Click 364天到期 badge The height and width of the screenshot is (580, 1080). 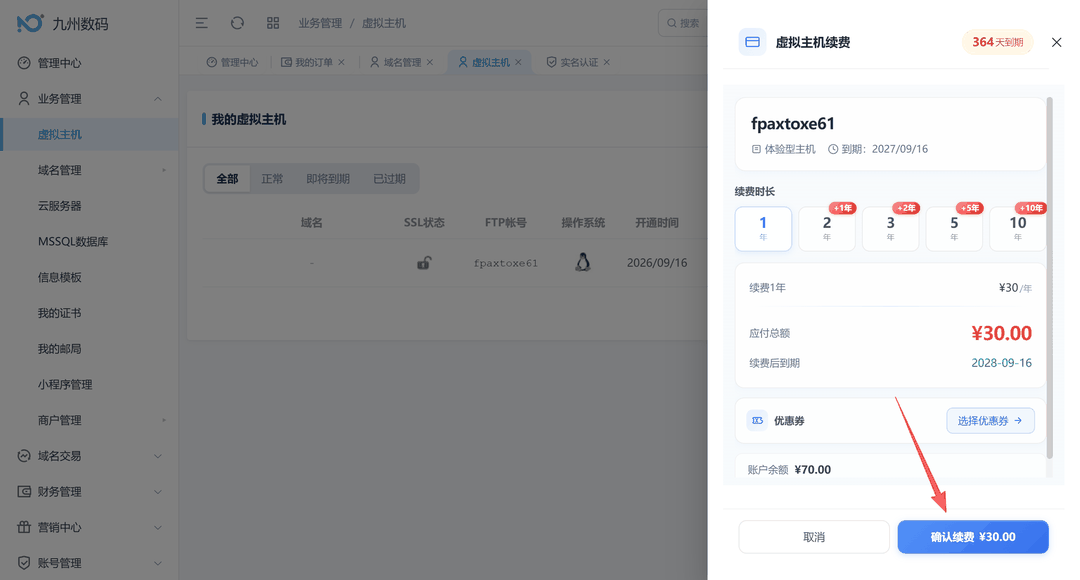tap(997, 42)
